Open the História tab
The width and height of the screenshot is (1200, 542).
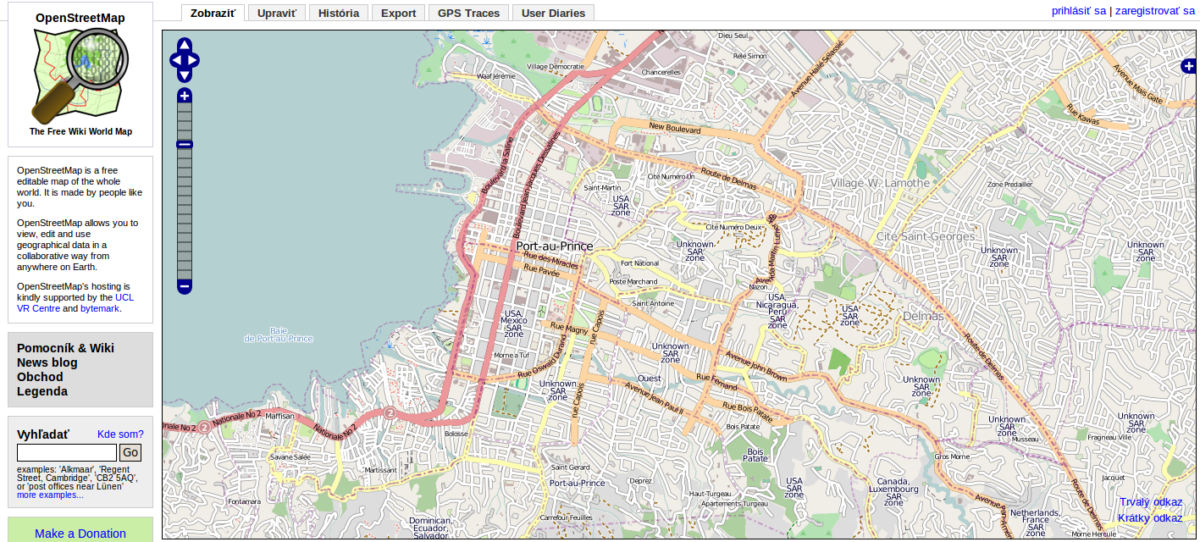tap(339, 13)
